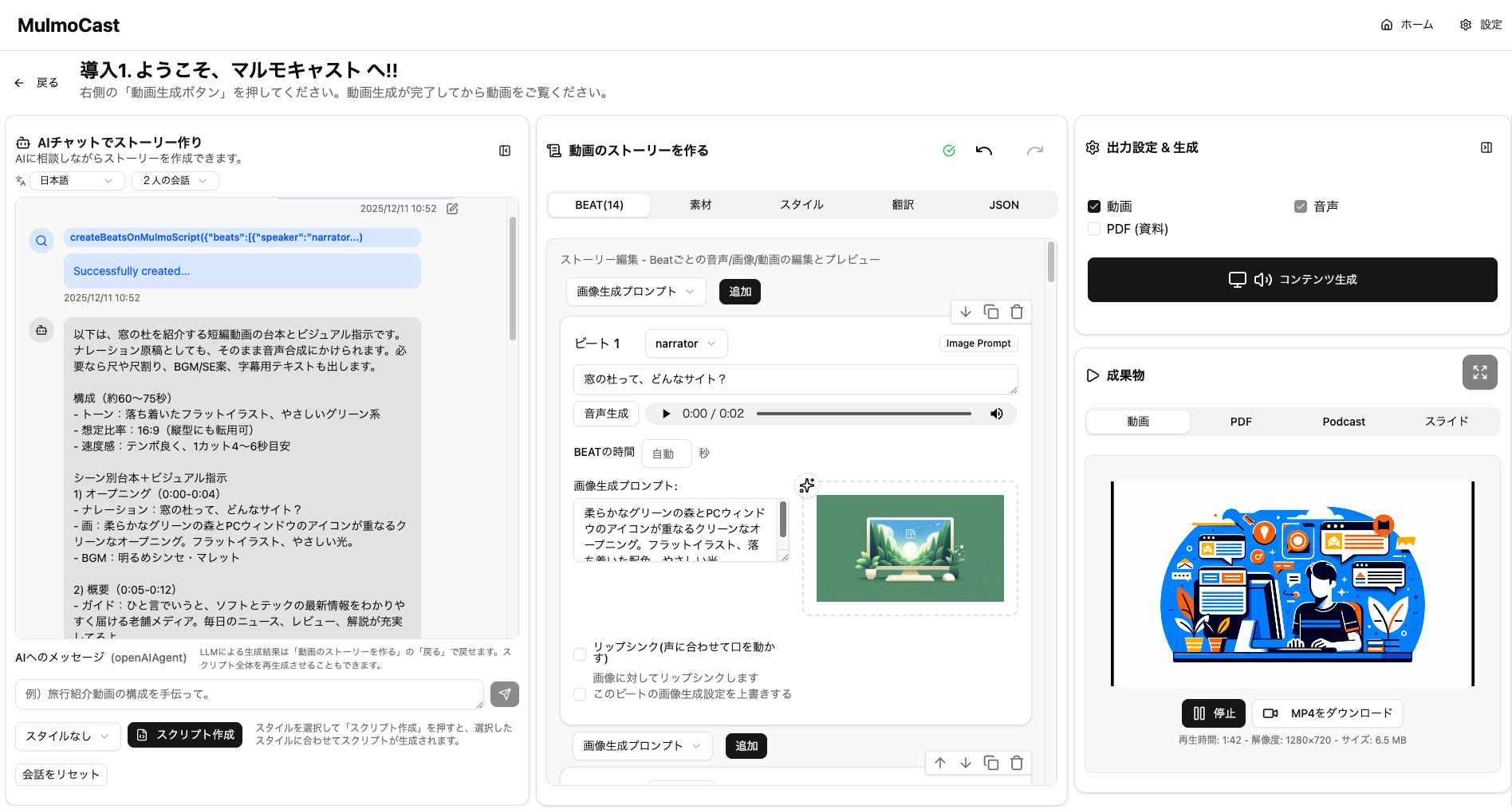Open the スタイルなし style dropdown
This screenshot has height=809, width=1512.
(67, 736)
